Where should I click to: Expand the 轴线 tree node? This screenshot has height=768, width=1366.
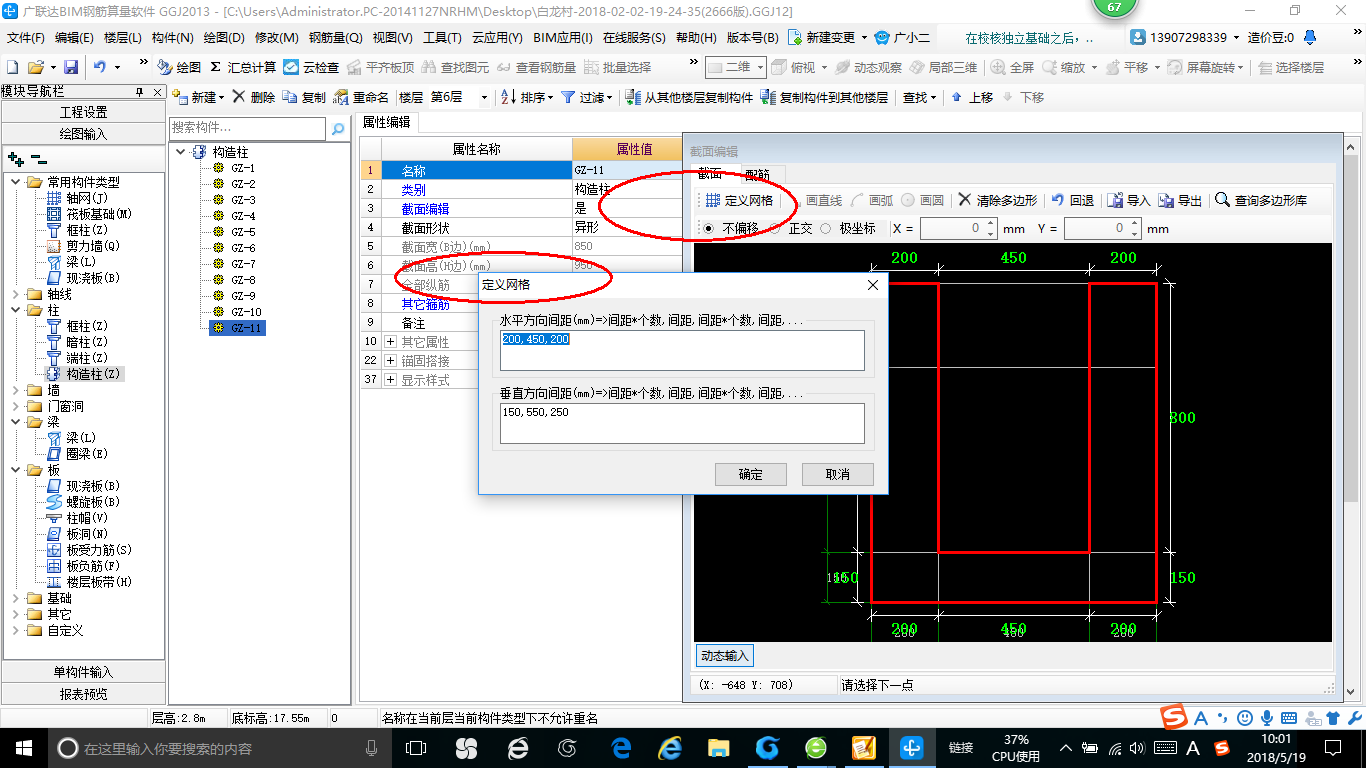[16, 294]
